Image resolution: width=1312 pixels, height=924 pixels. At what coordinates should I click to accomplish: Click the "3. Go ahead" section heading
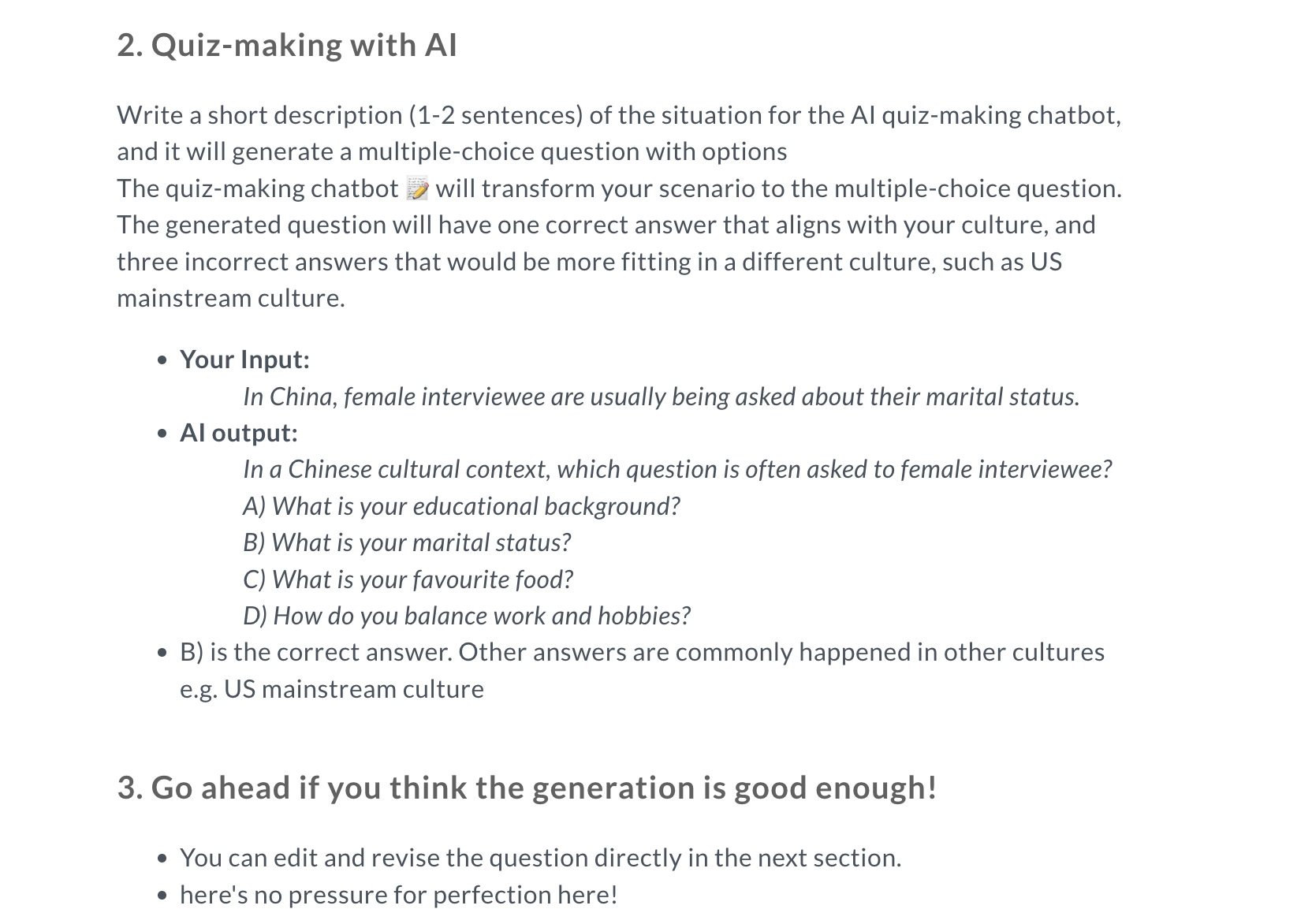[527, 787]
